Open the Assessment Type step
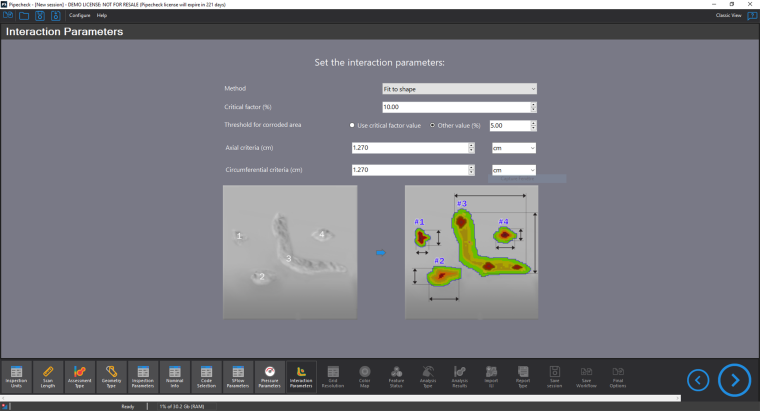760x411 pixels. [x=79, y=376]
